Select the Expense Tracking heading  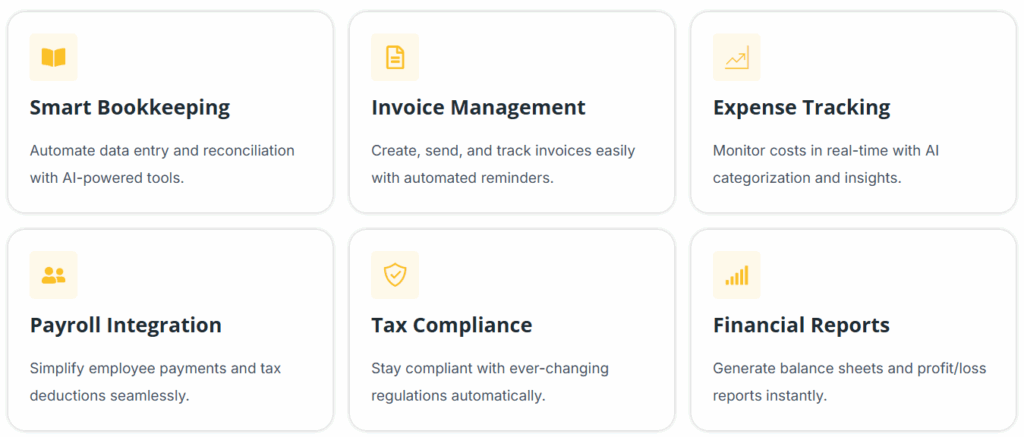pos(801,108)
